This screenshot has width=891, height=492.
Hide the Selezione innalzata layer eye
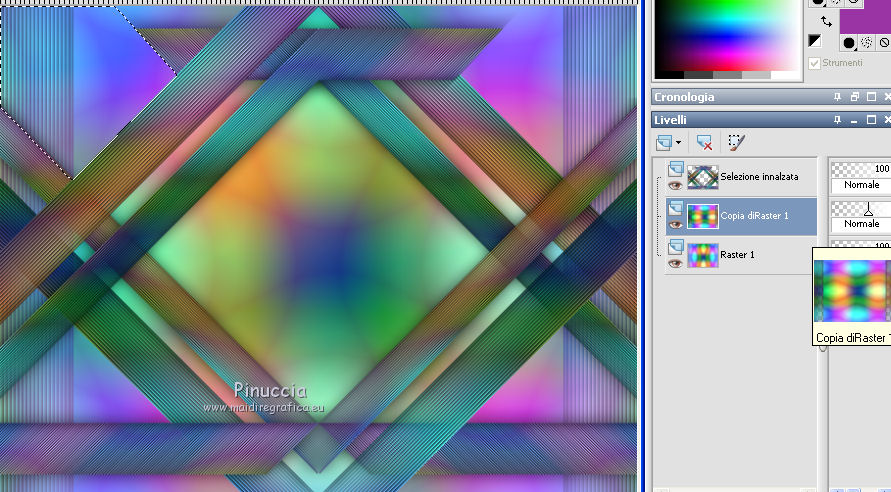pyautogui.click(x=675, y=186)
